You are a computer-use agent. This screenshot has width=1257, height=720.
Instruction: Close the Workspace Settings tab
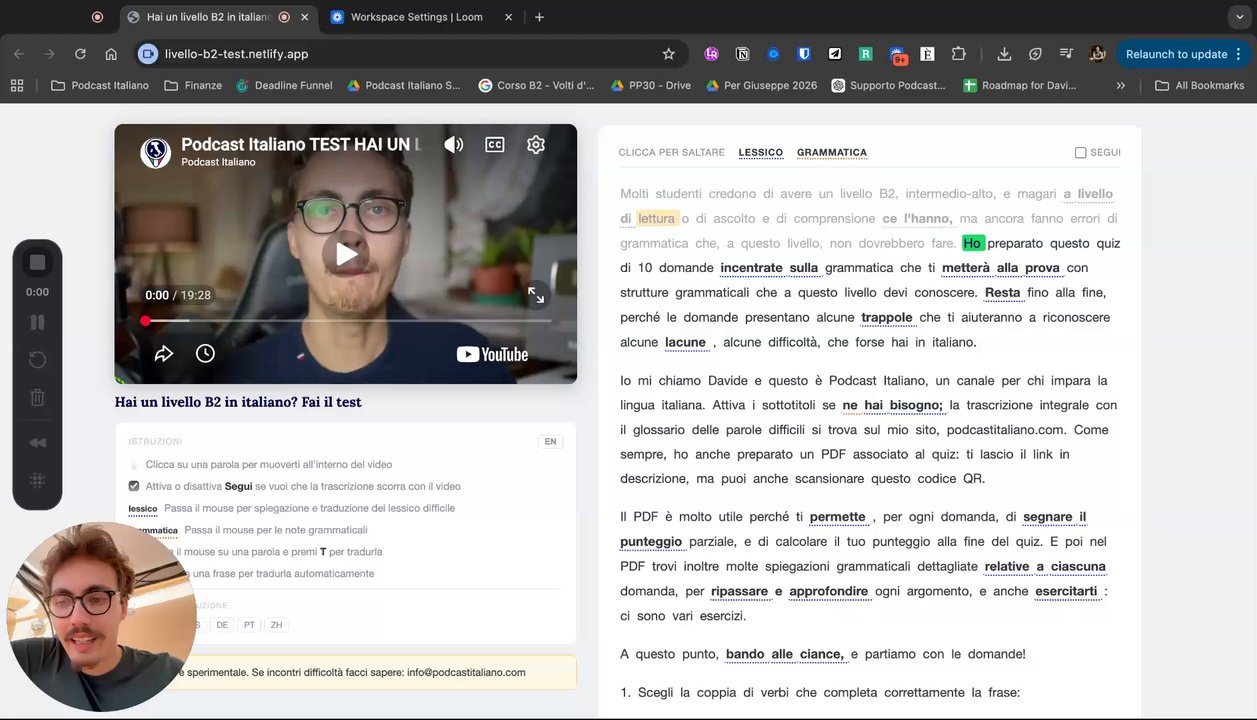tap(508, 17)
